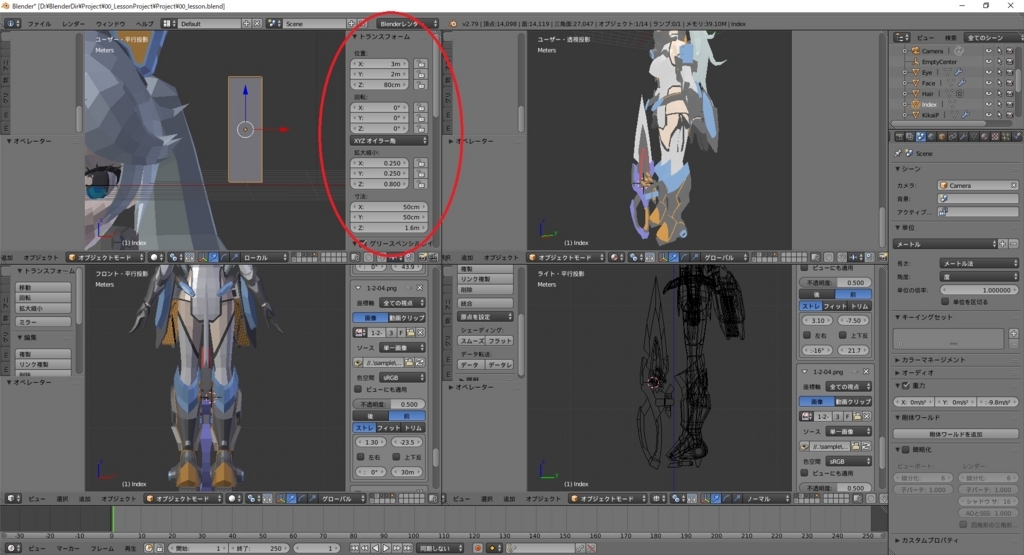Toggle the 重力 gravity checkbox
The image size is (1024, 555).
tap(906, 385)
